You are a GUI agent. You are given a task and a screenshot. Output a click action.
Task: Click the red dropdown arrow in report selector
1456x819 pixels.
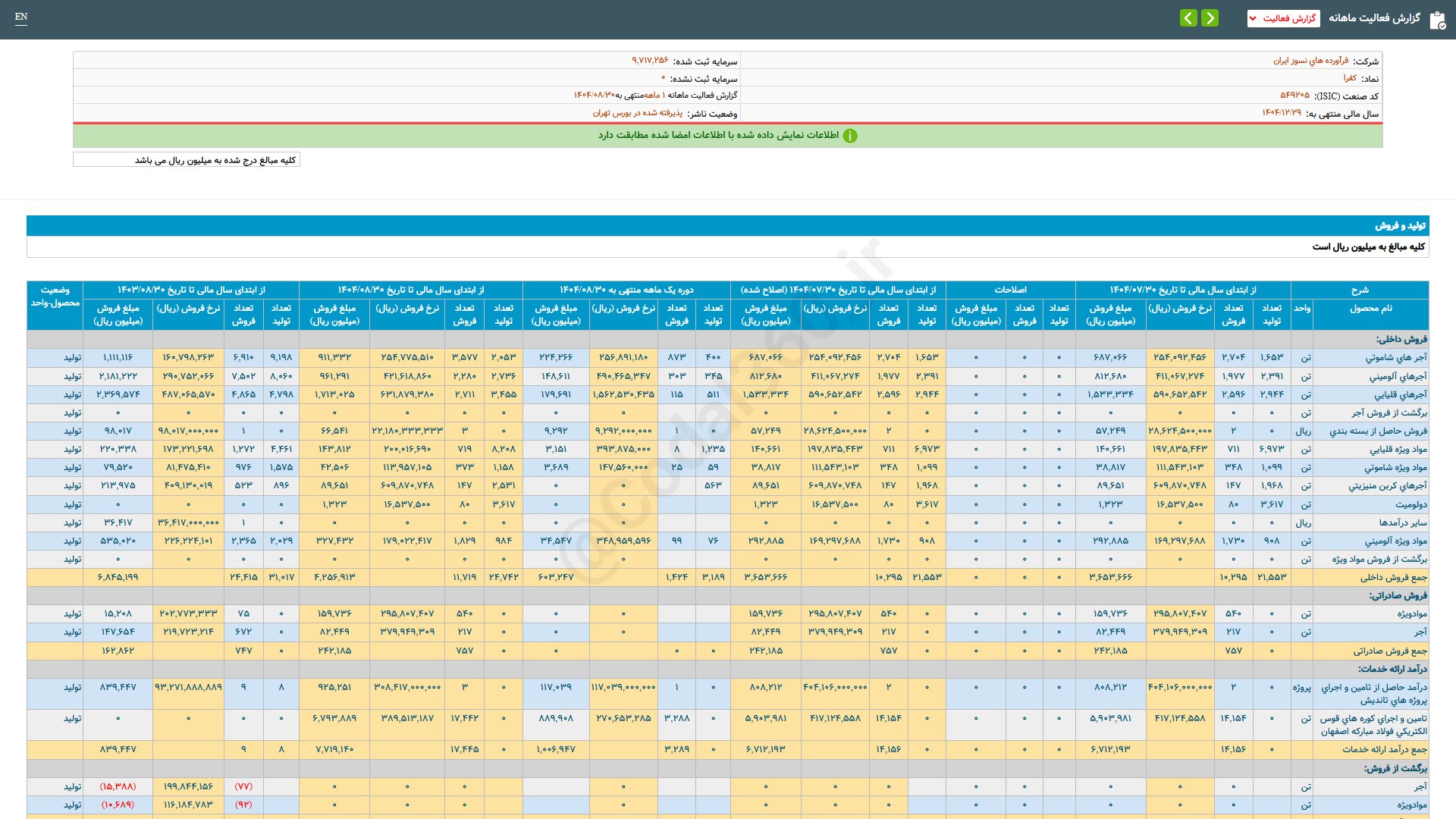pyautogui.click(x=1254, y=18)
